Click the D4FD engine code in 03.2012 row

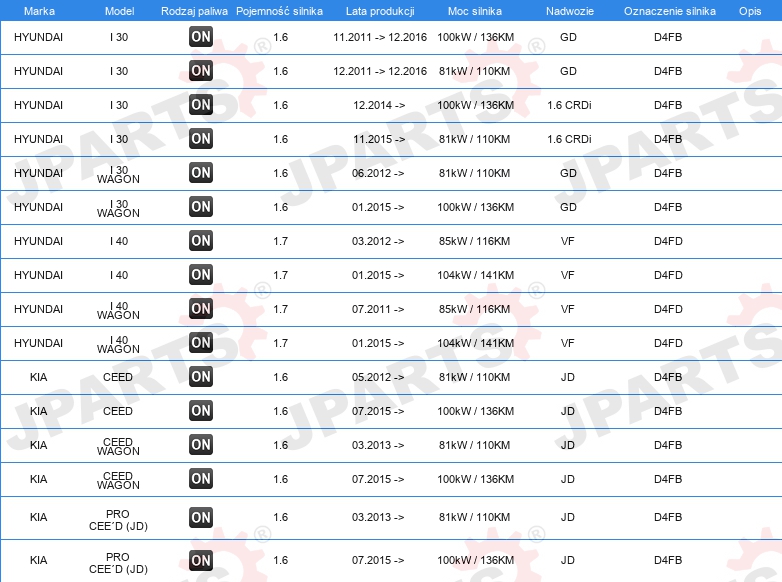(668, 241)
